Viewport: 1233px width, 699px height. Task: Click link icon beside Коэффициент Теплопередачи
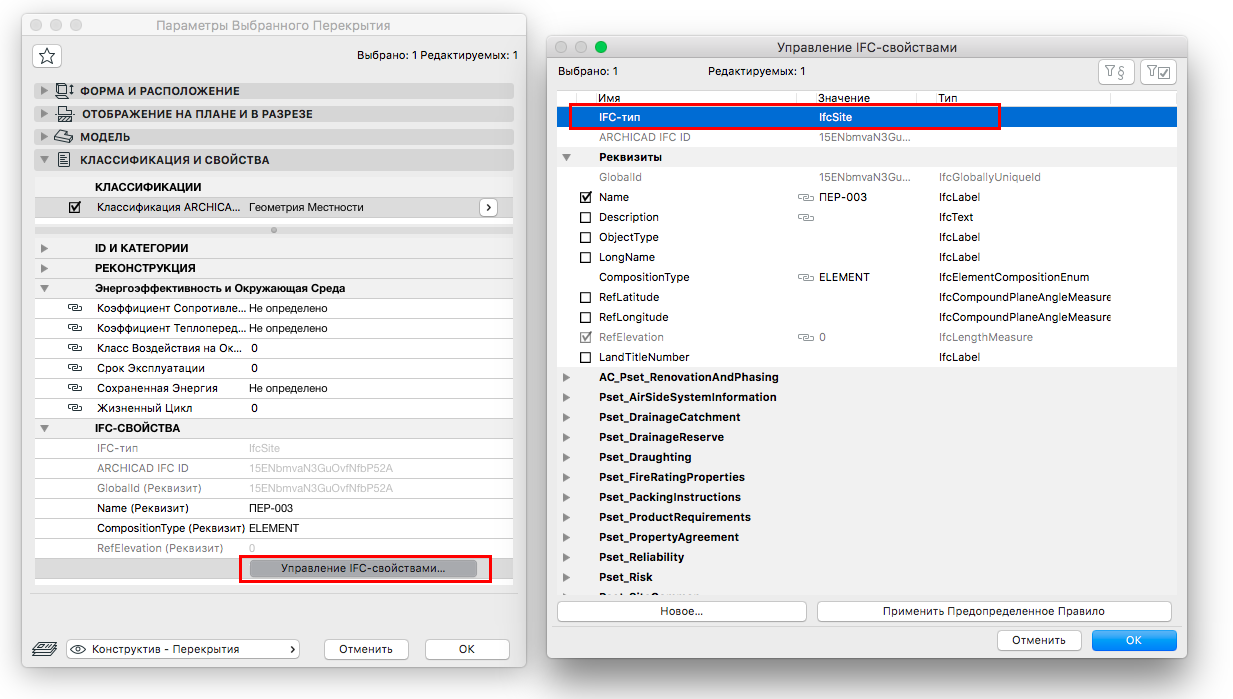74,328
